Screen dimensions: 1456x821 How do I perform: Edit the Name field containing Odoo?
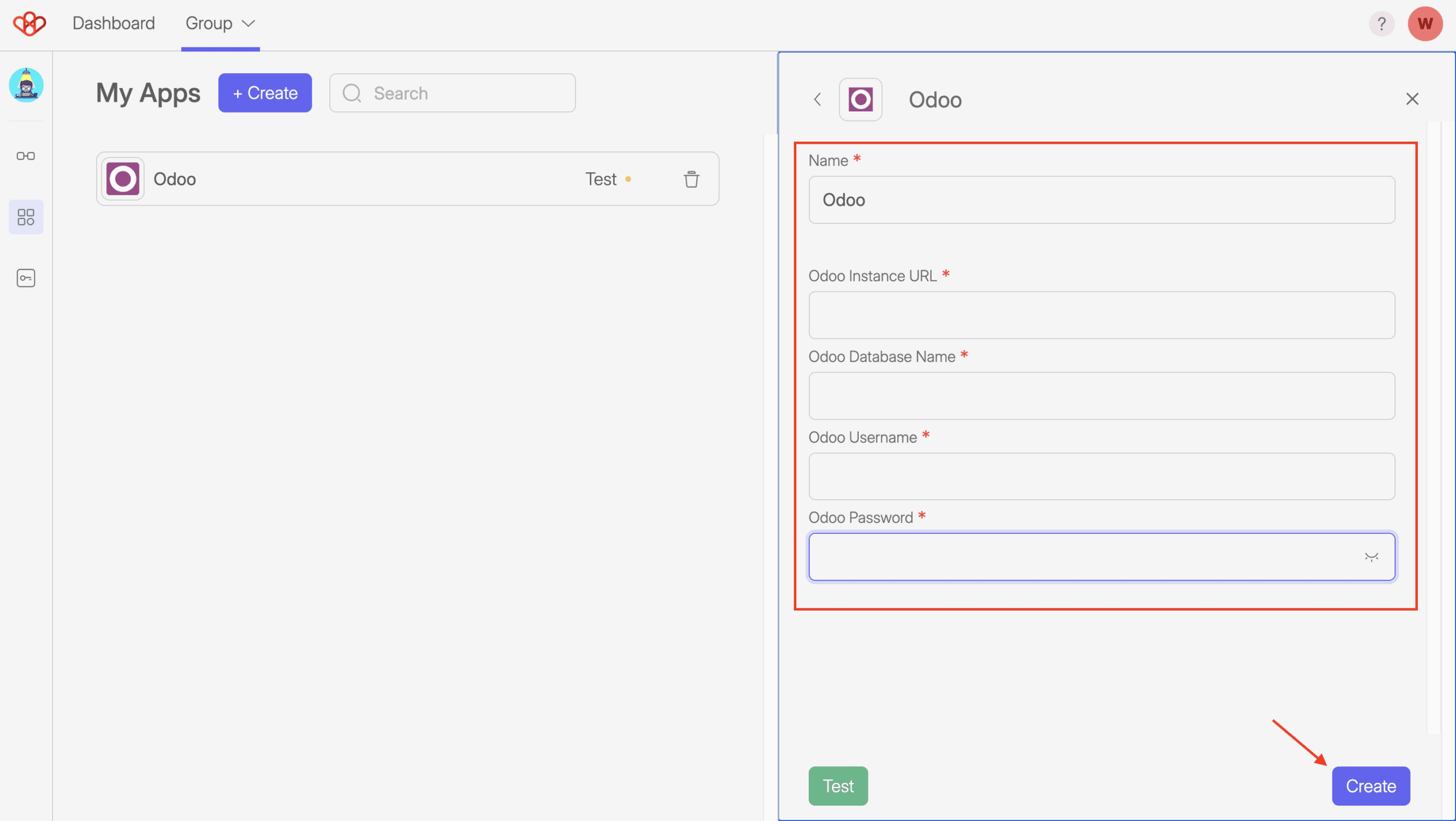click(x=1102, y=200)
